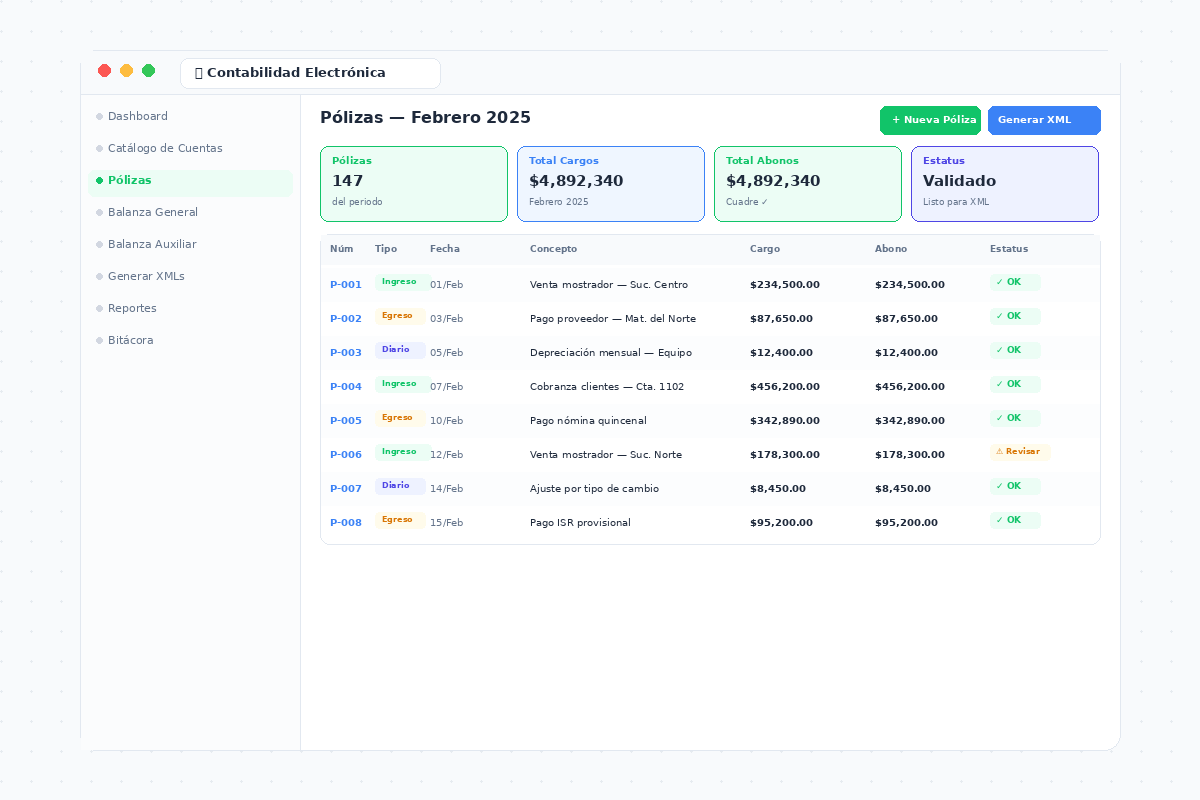Viewport: 1200px width, 800px height.
Task: Select concept Cobranza clientes — Cta. 1102
Action: click(607, 387)
